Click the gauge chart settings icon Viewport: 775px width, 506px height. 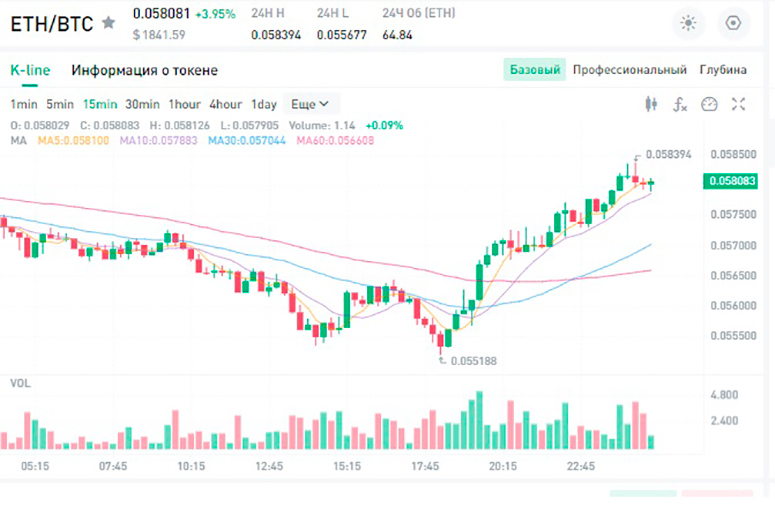click(709, 104)
